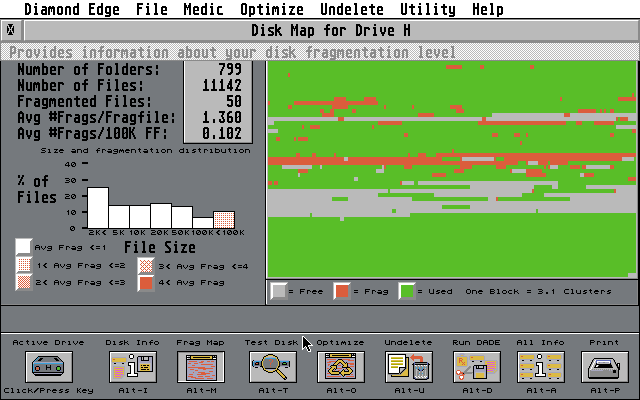Click the Used legend green swatch
Viewport: 640px width, 400px height.
407,291
